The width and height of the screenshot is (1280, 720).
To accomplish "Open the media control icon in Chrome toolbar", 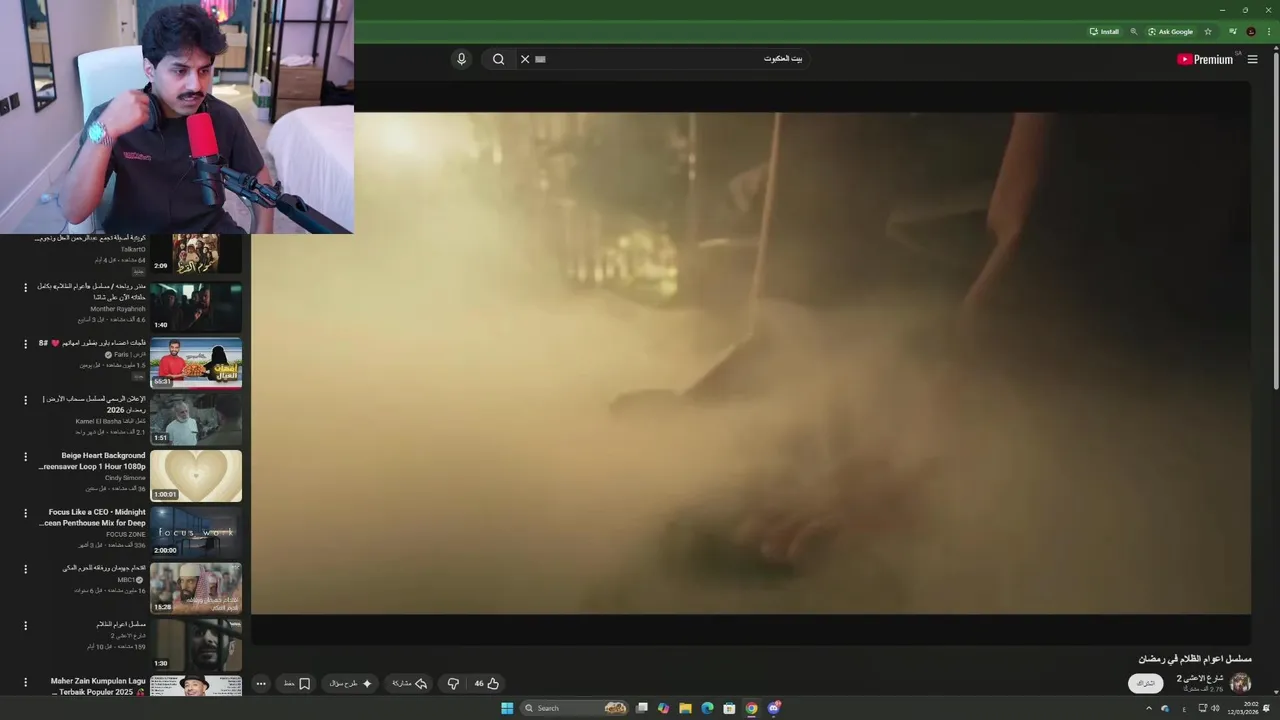I will (x=1233, y=32).
